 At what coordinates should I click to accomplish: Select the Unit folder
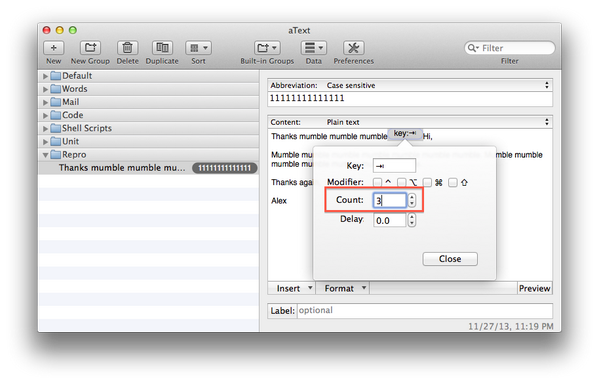[x=149, y=141]
